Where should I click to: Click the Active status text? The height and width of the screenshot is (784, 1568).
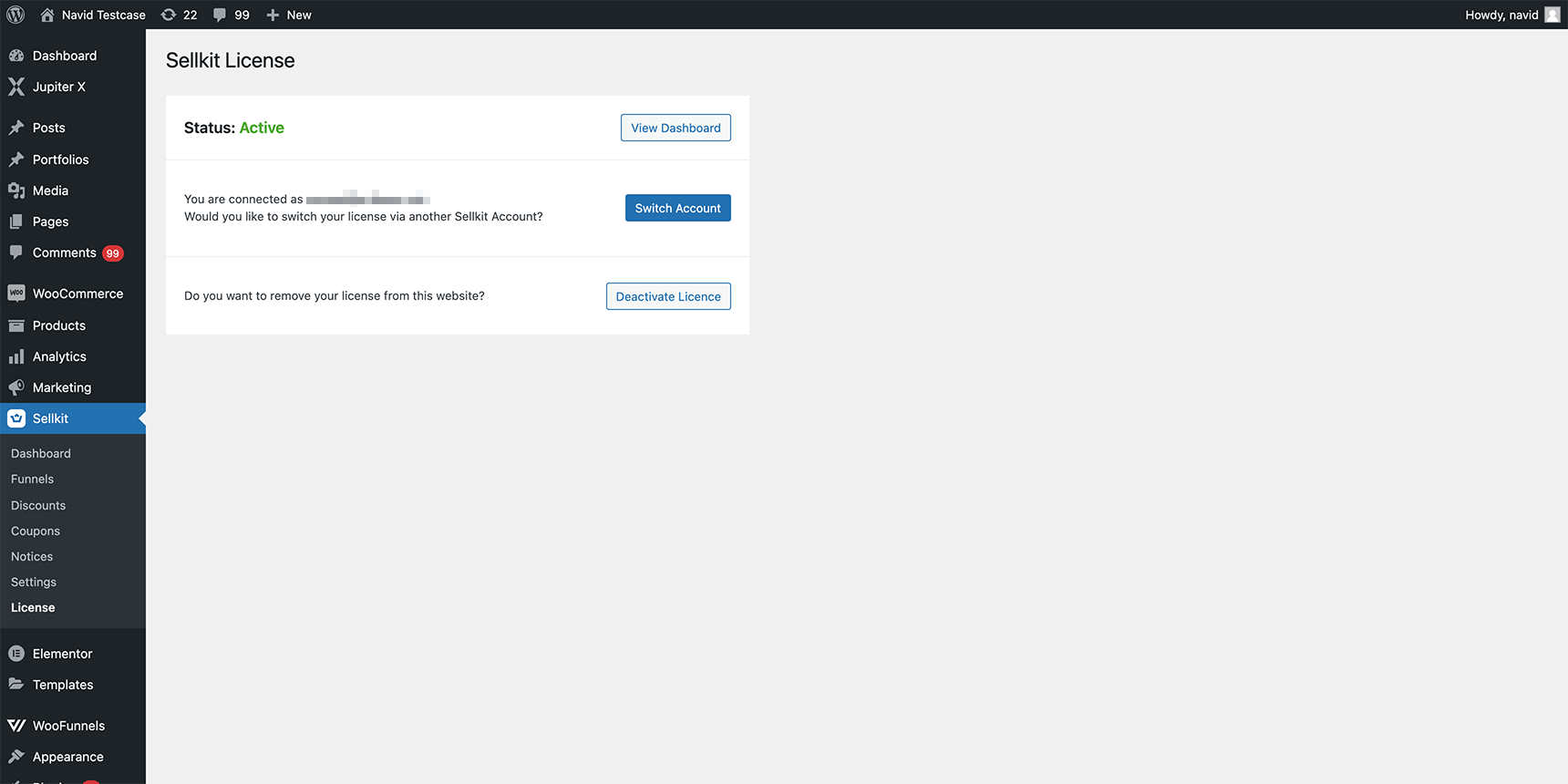pos(262,128)
